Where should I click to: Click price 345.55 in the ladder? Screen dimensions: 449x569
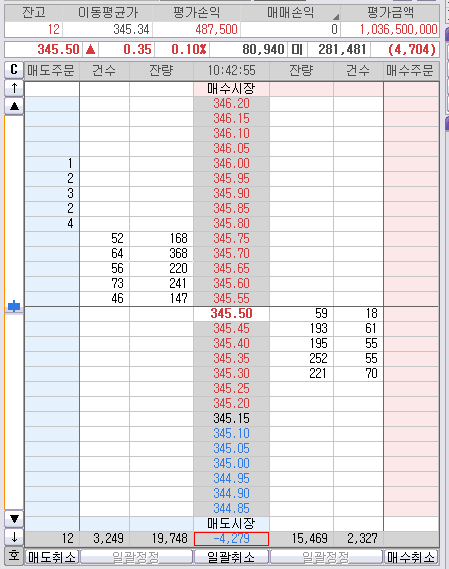(x=231, y=298)
